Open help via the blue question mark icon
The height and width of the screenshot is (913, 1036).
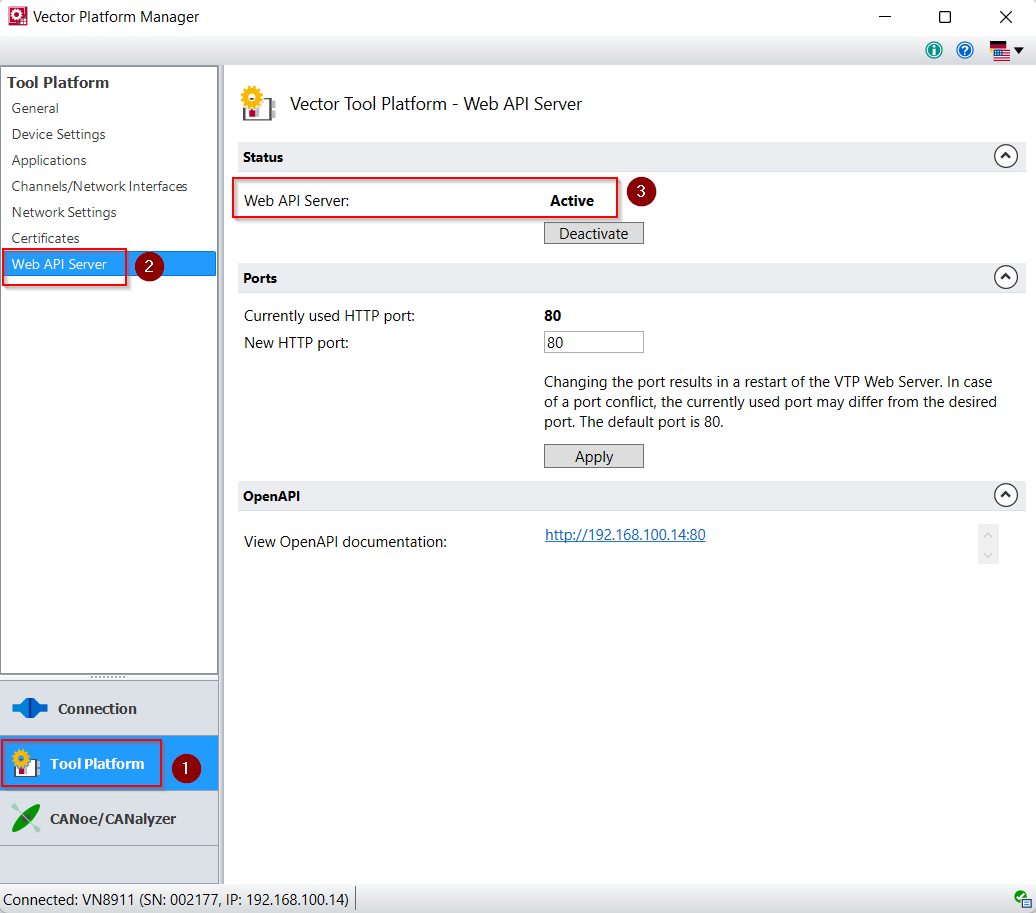[965, 50]
